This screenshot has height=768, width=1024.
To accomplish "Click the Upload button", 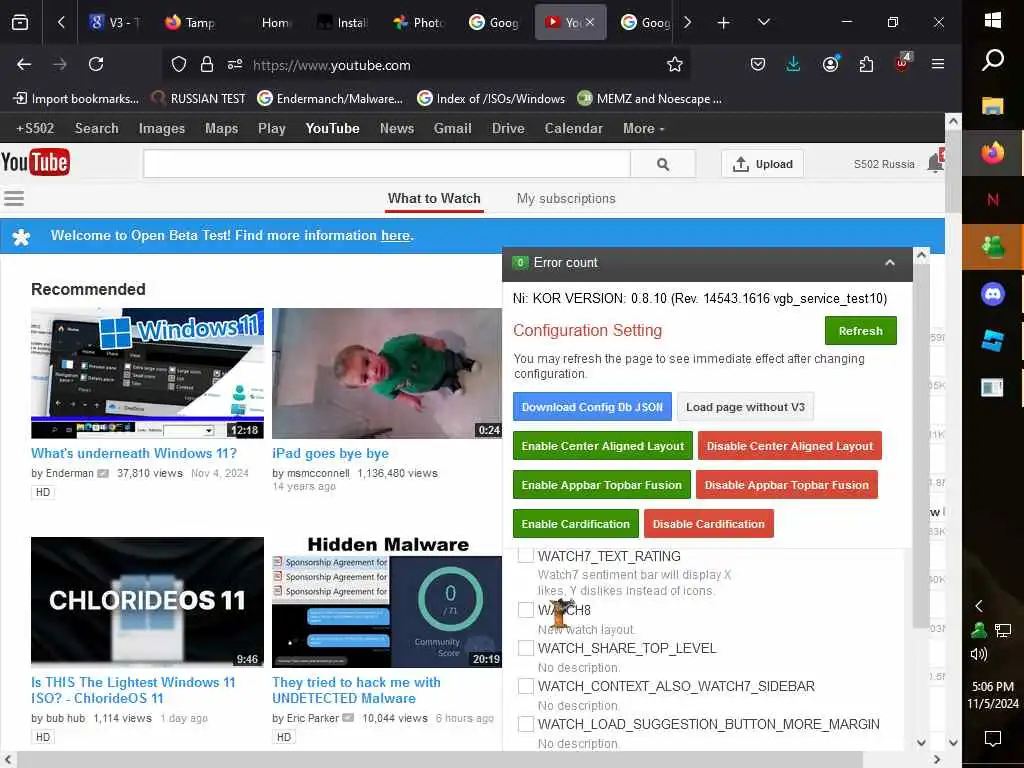I will (762, 164).
